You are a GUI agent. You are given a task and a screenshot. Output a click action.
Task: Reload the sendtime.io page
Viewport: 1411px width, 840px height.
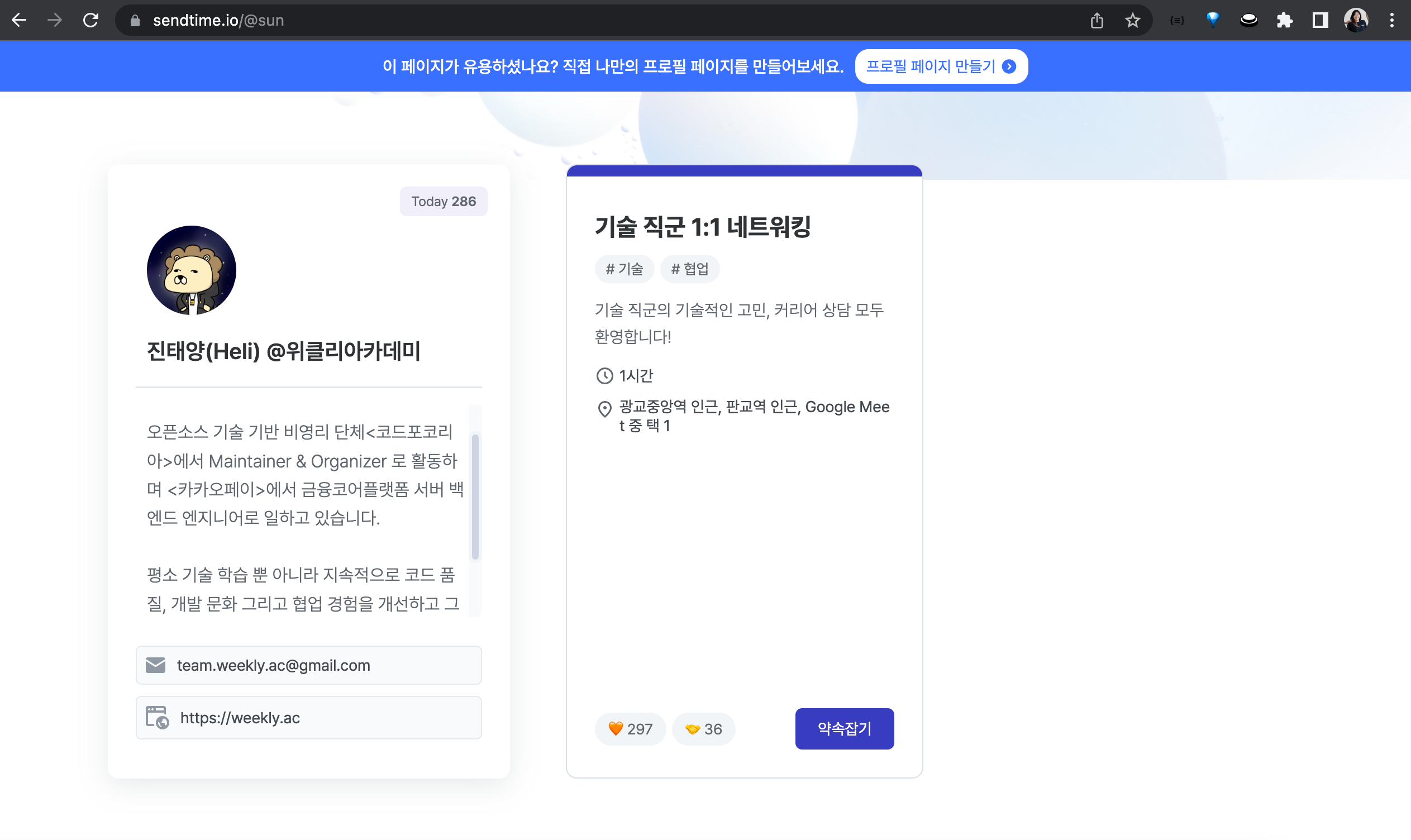click(x=90, y=20)
